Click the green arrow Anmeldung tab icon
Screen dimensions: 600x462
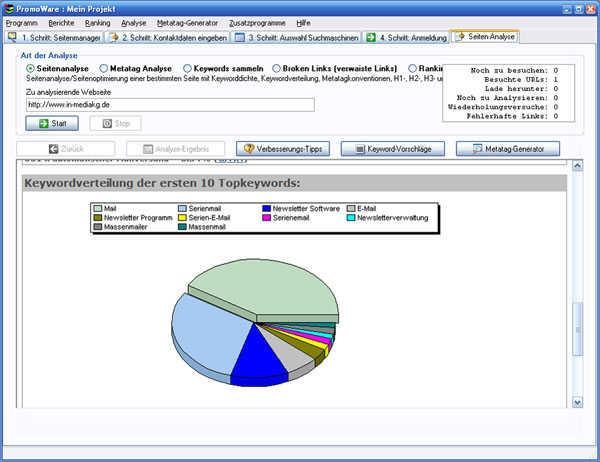371,38
